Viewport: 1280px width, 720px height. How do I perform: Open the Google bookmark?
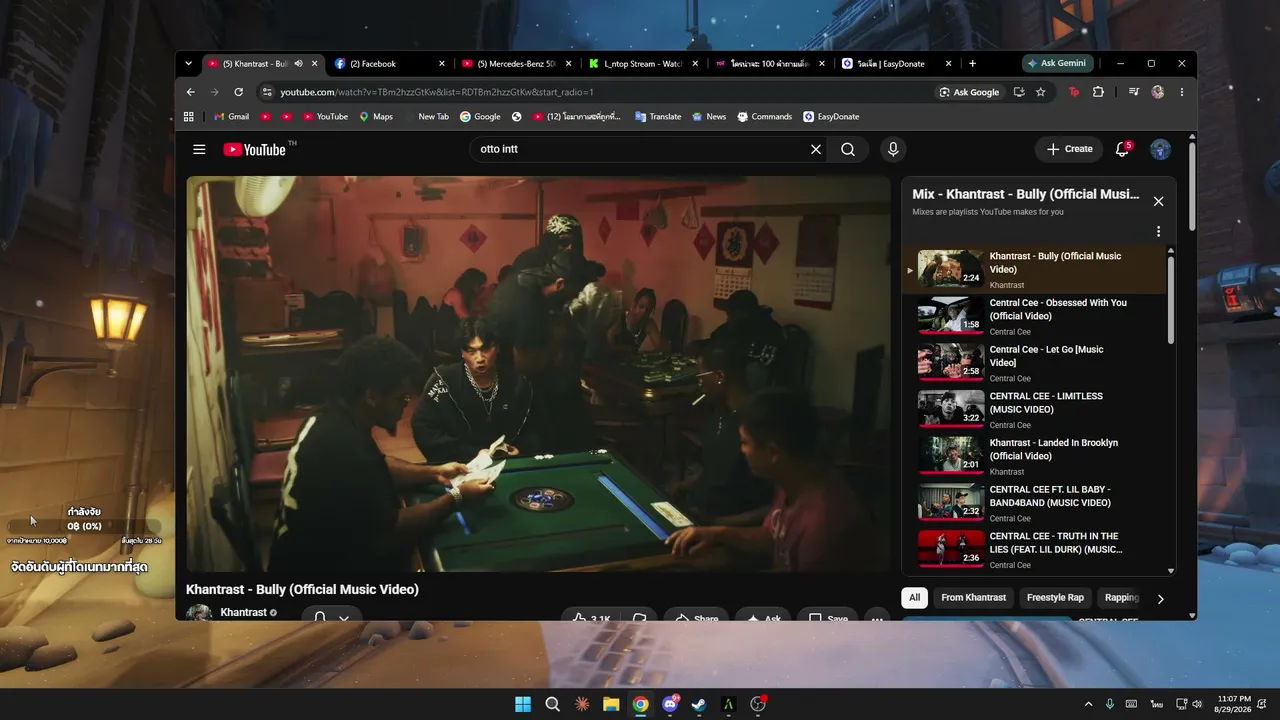click(x=480, y=116)
